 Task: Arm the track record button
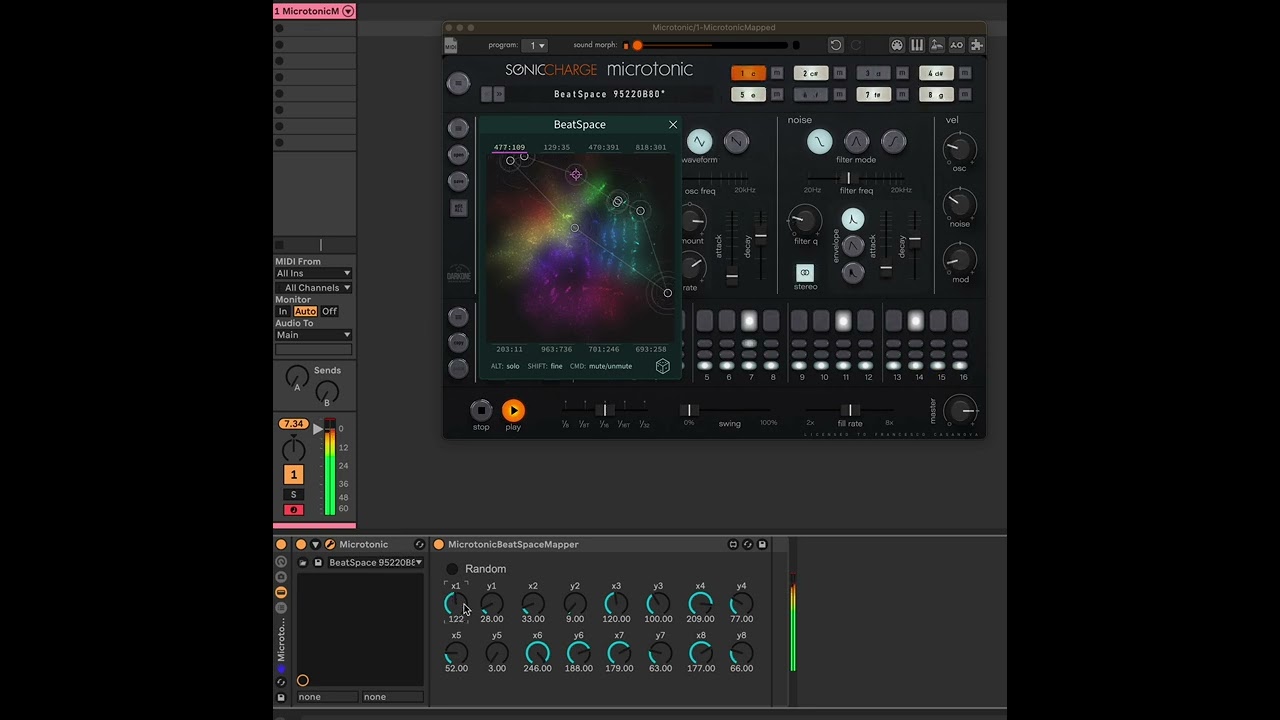(x=293, y=510)
